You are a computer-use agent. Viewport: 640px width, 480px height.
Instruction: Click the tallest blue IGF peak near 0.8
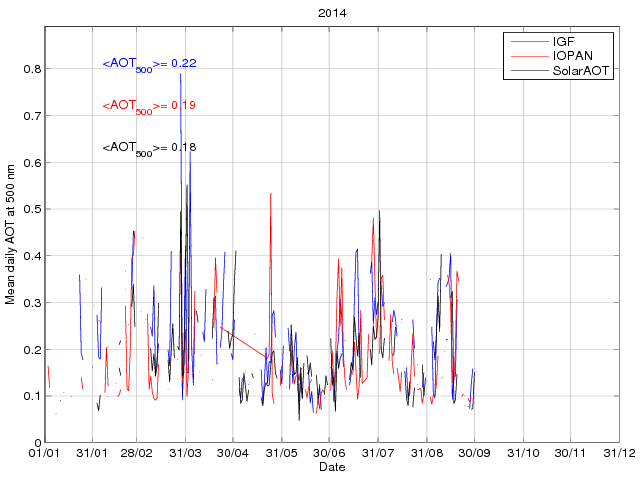[x=181, y=76]
